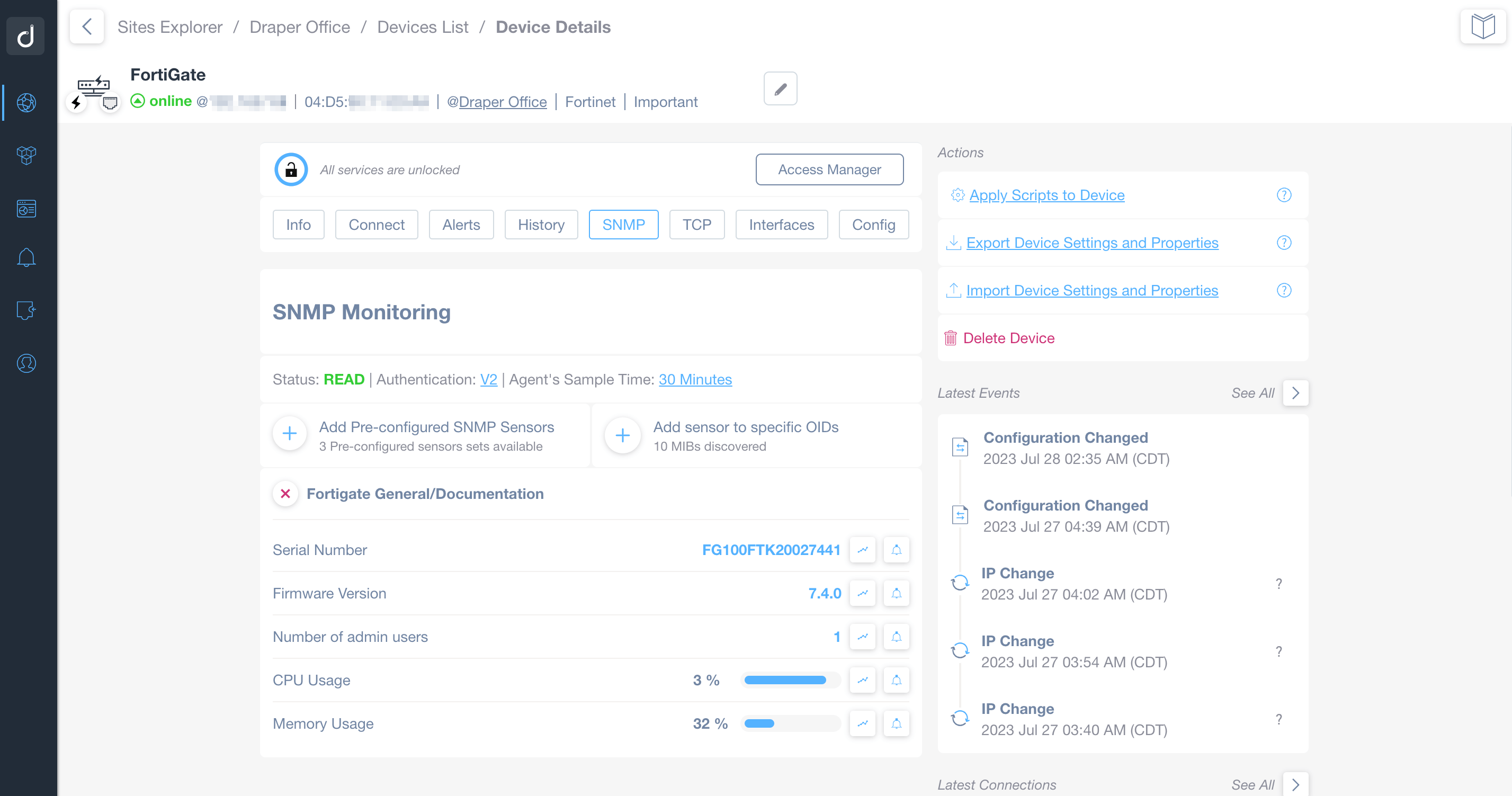Switch to the Alerts tab
Viewport: 1512px width, 796px height.
click(x=461, y=225)
